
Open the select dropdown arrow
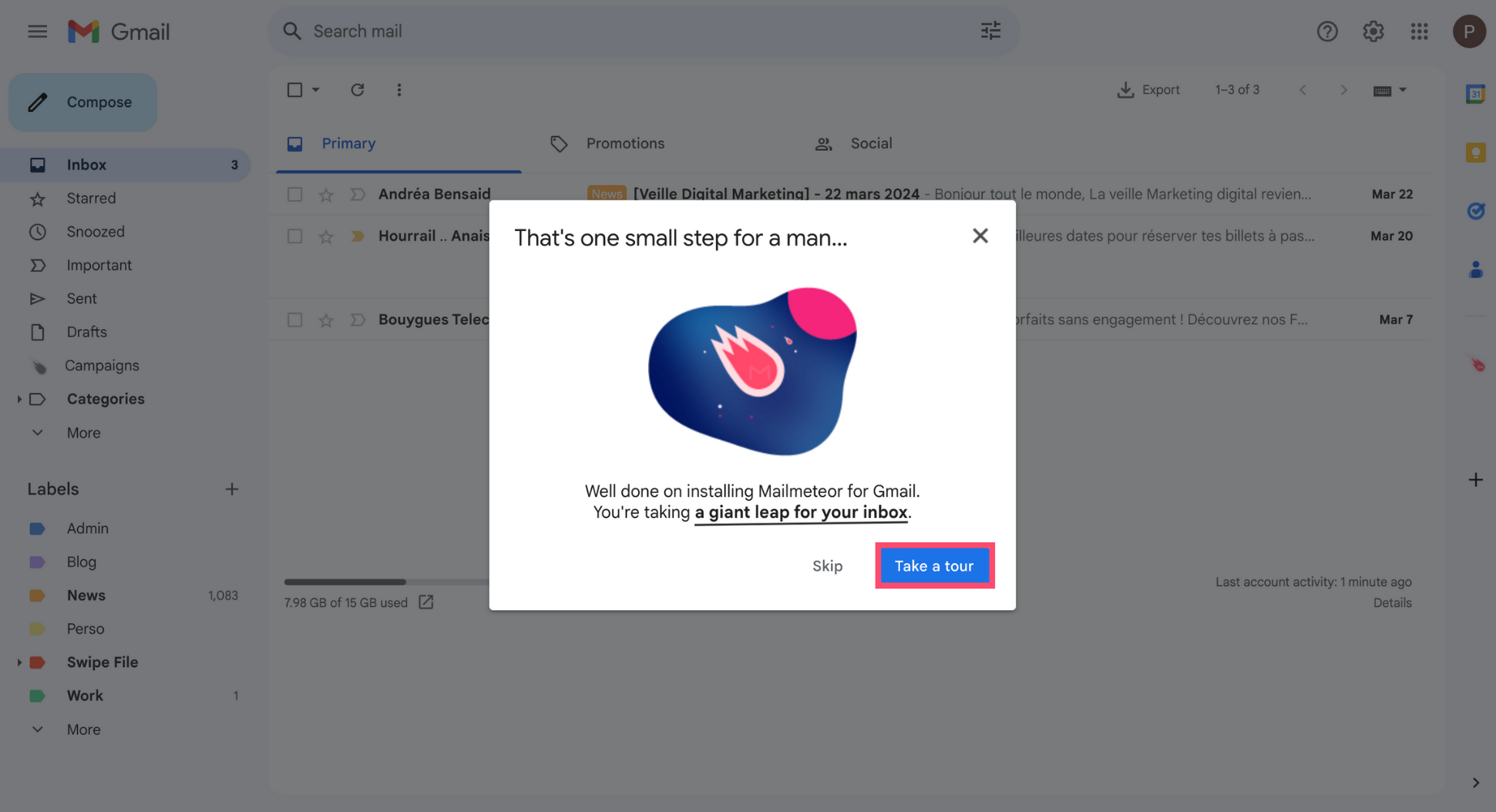[315, 90]
